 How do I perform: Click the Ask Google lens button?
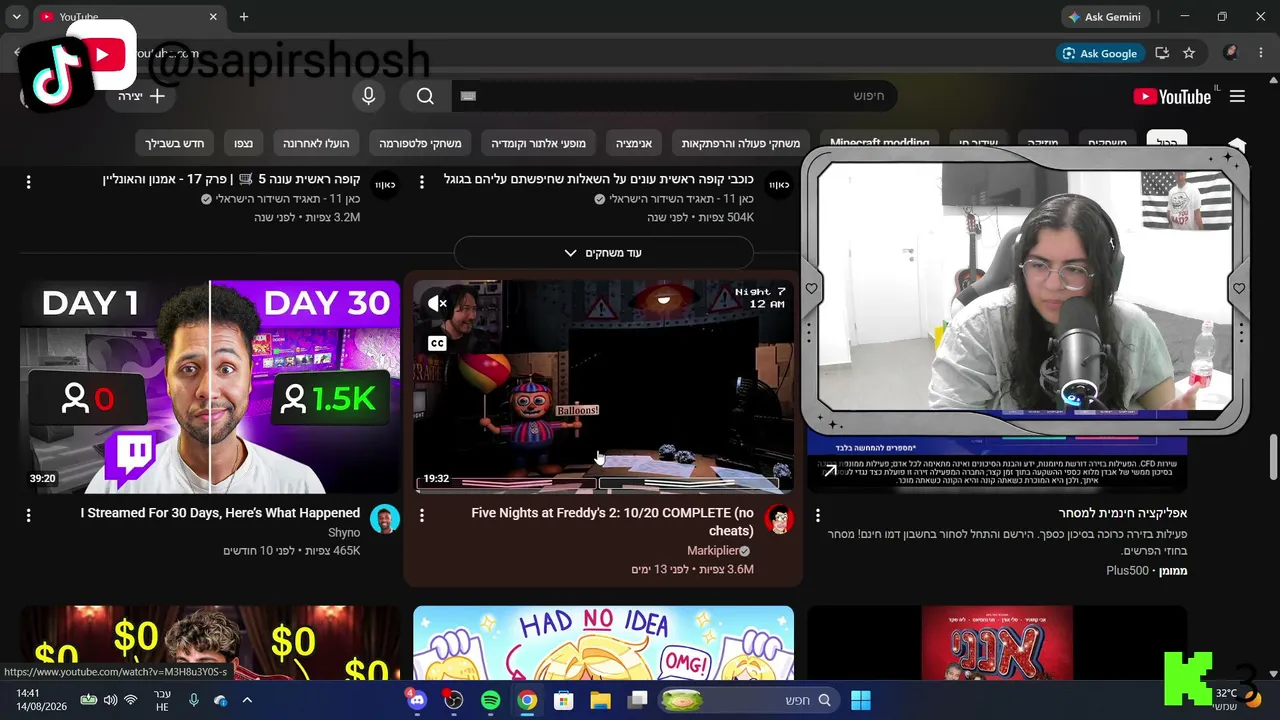point(1100,53)
